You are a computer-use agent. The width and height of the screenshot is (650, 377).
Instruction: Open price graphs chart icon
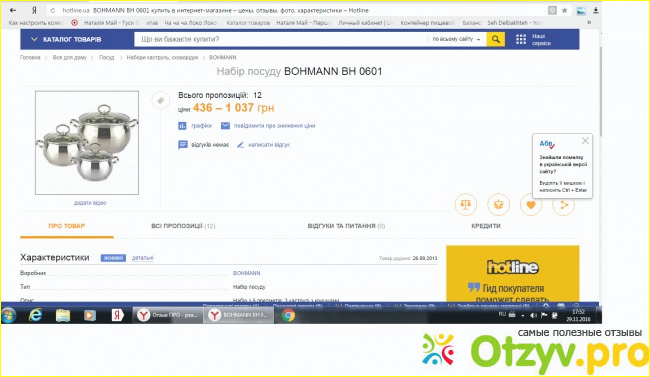[182, 126]
